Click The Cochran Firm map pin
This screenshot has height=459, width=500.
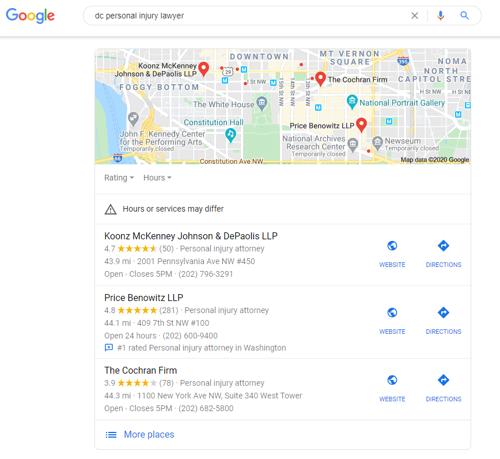tap(320, 79)
